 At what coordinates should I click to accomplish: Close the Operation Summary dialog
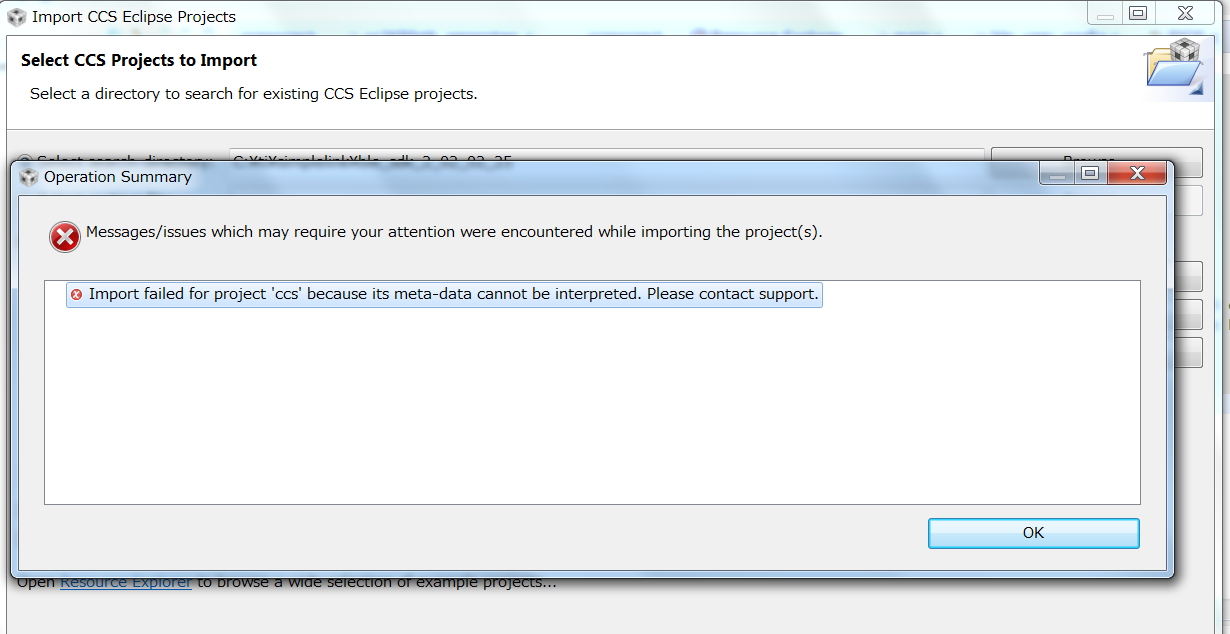1137,173
